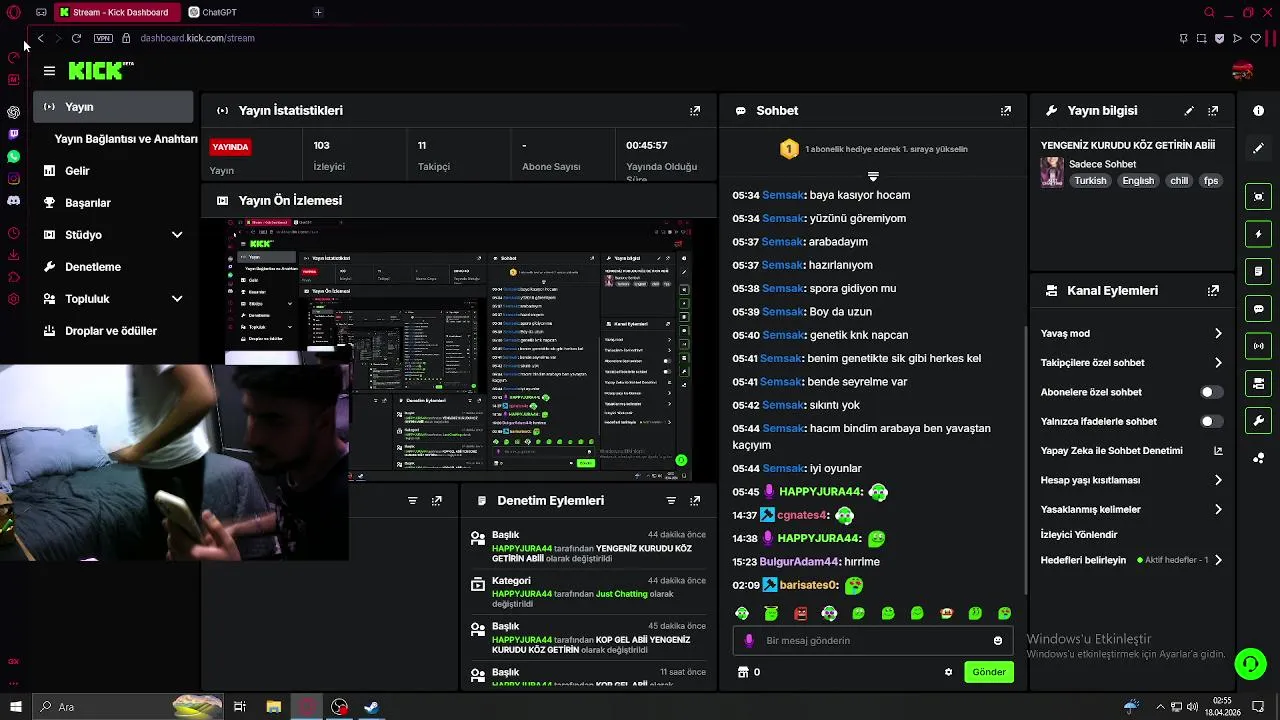Screen dimensions: 1280x720
Task: Open the hamburger menu next to Kick logo
Action: (x=49, y=71)
